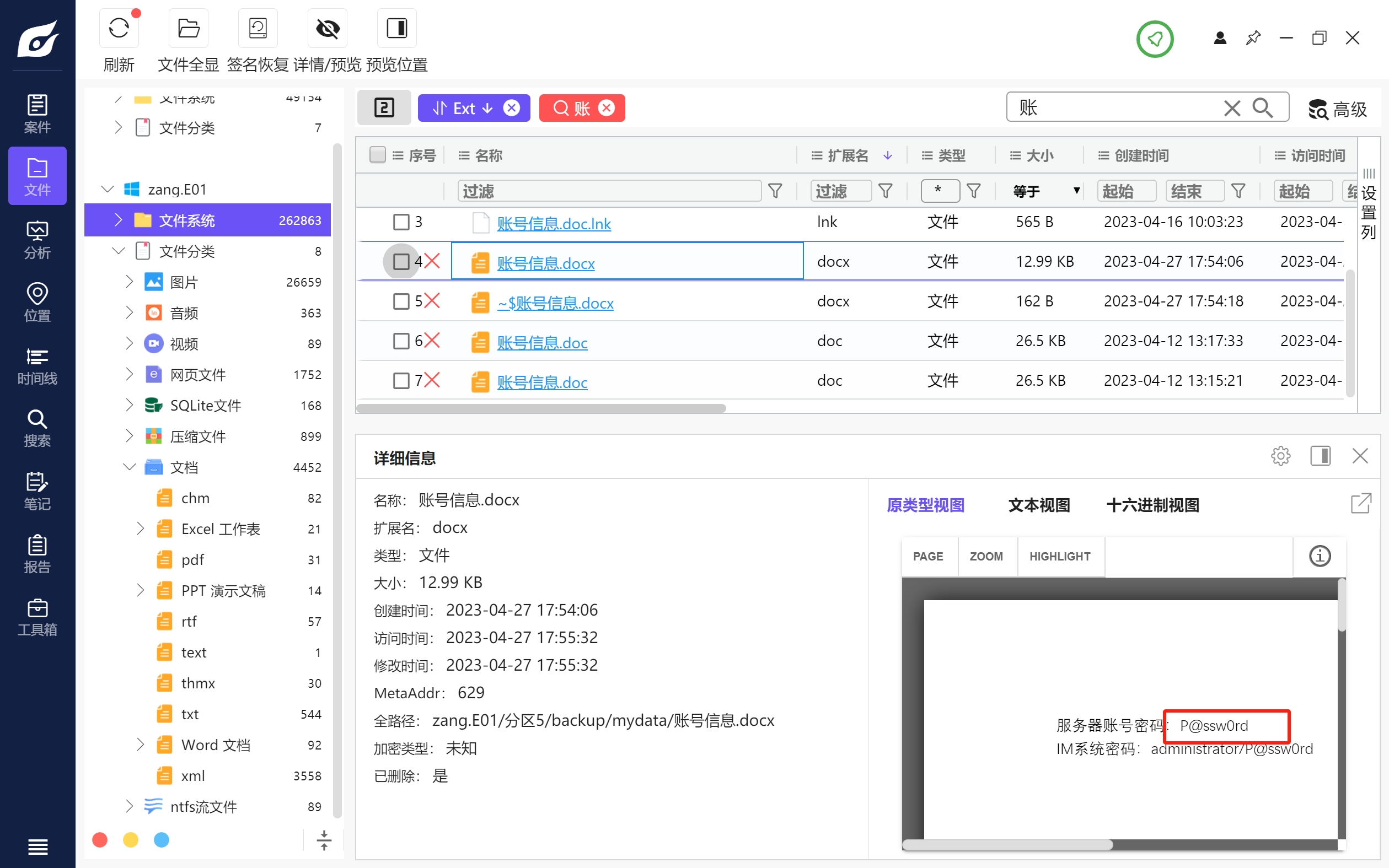Collapse the zang.E01 tree node
The height and width of the screenshot is (868, 1389).
pyautogui.click(x=108, y=189)
